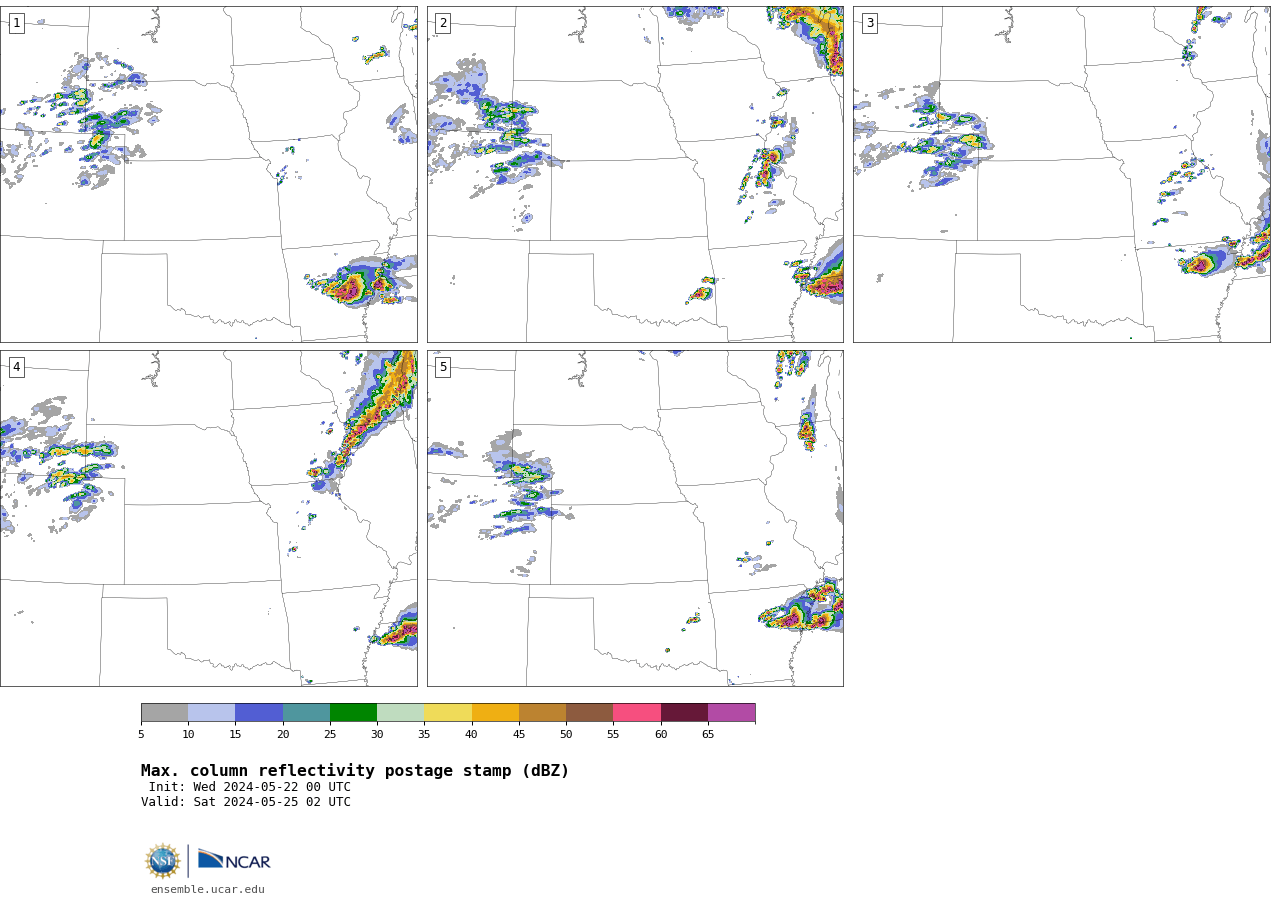Click the teal 20-25 dBZ swatch

(x=306, y=713)
